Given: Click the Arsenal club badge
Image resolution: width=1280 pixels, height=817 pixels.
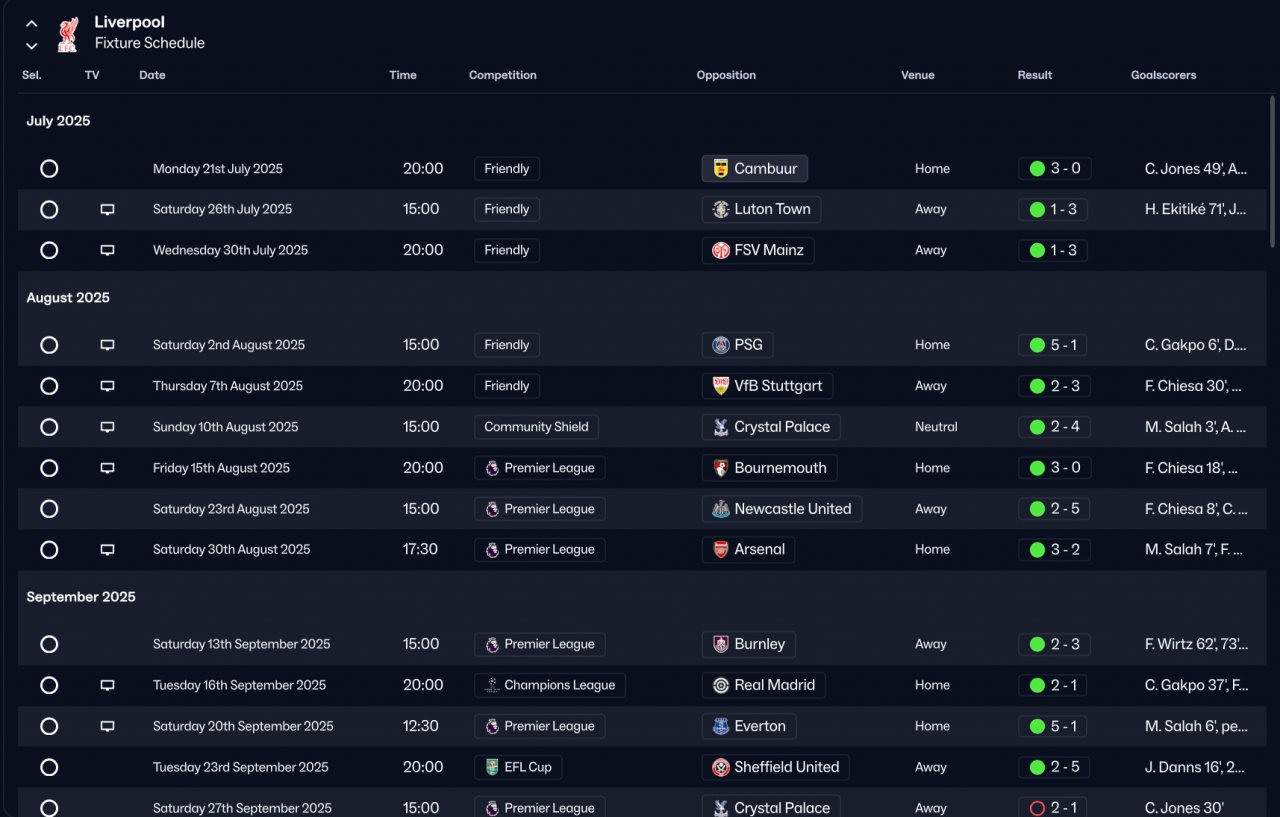Looking at the screenshot, I should [721, 550].
